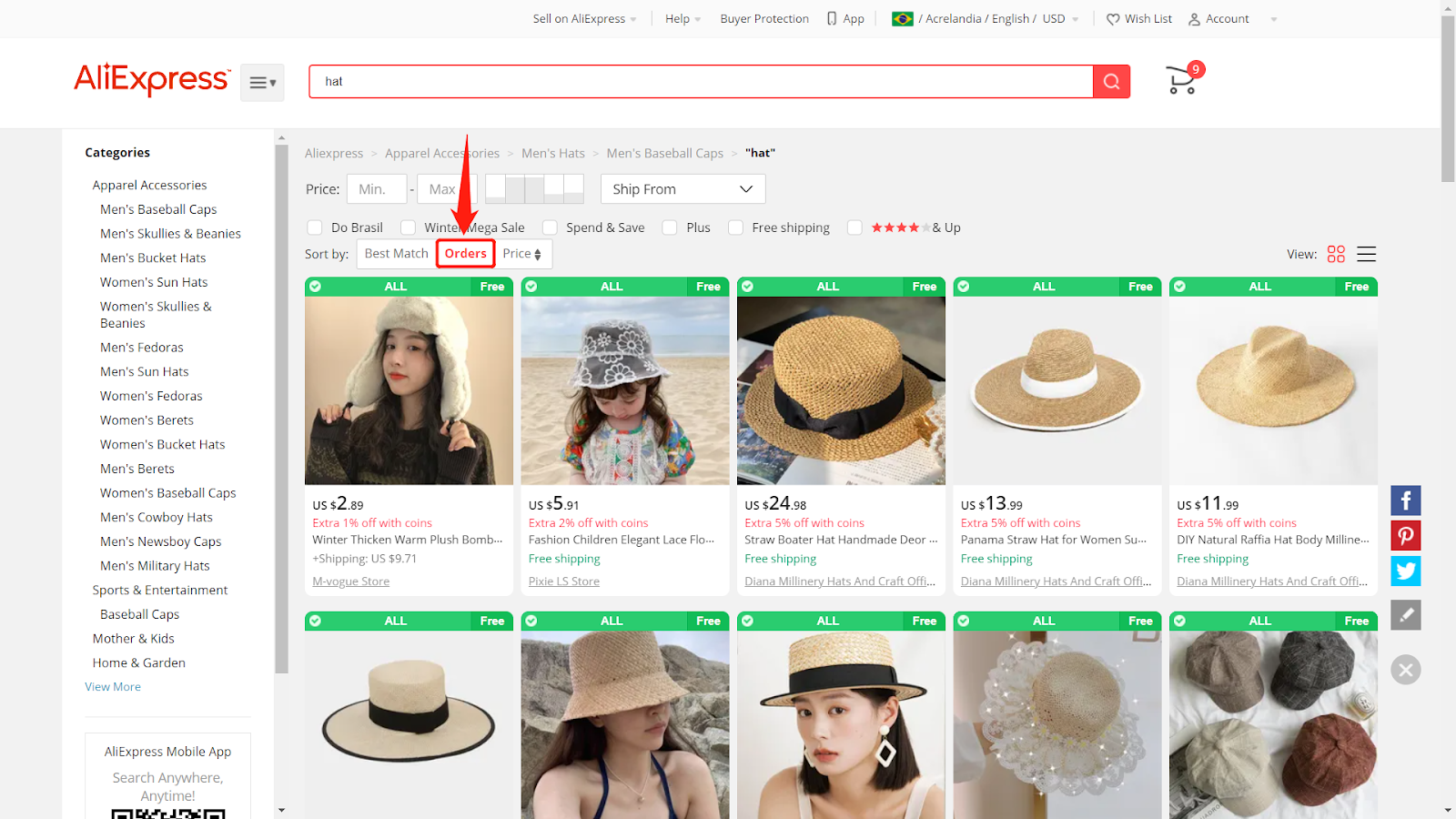Check the Free shipping filter

[735, 227]
